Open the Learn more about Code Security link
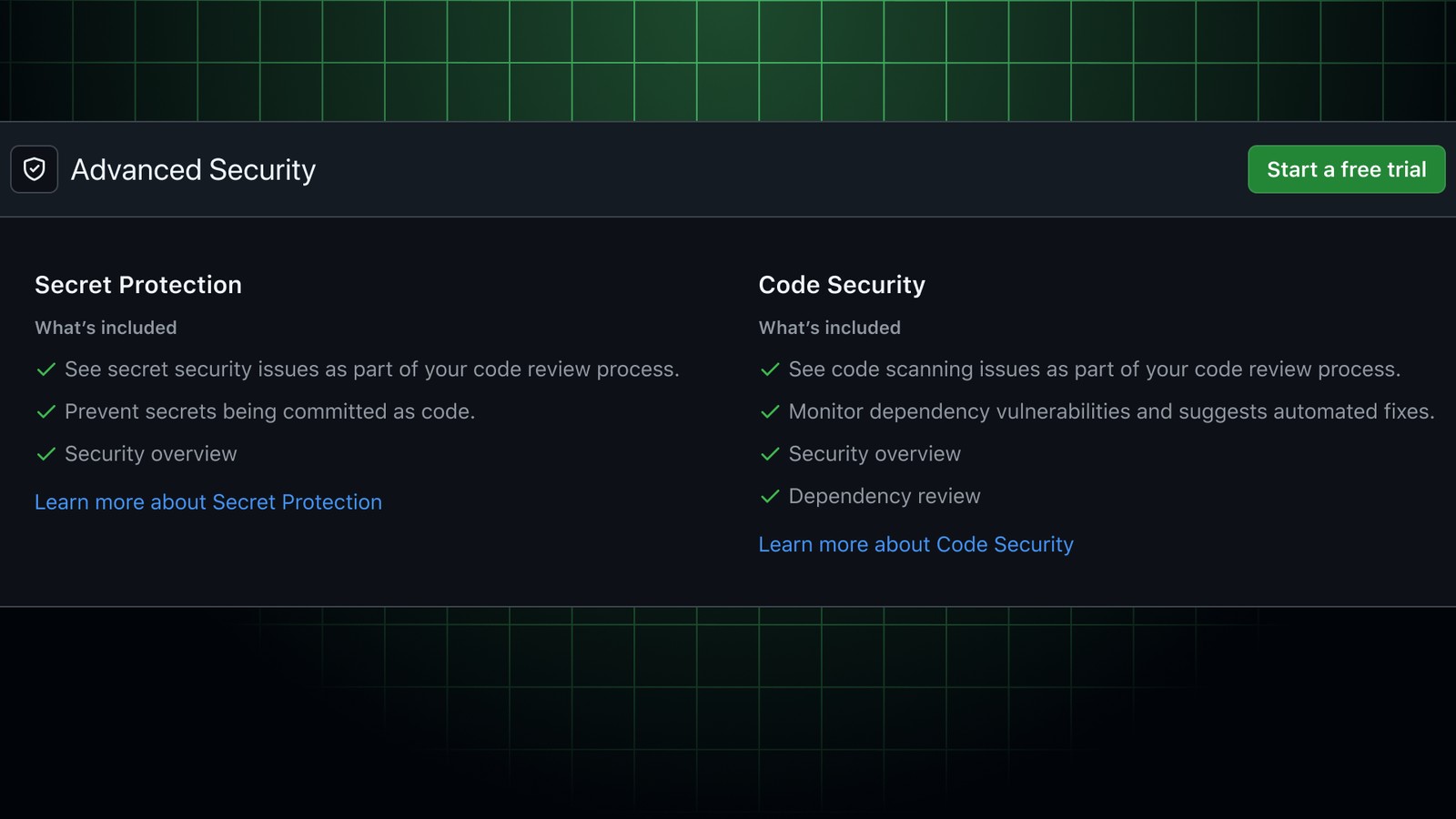The width and height of the screenshot is (1456, 819). point(915,544)
